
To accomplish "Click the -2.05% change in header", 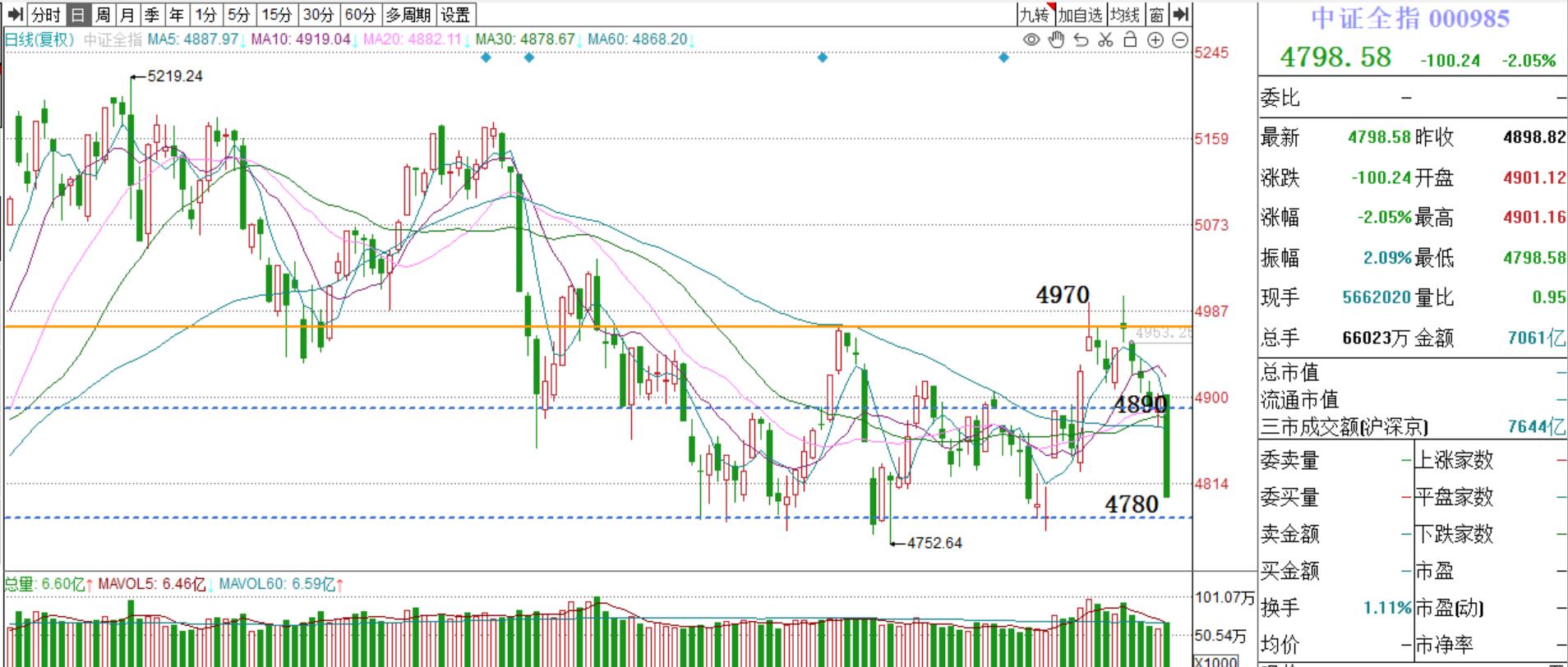I will click(1529, 60).
